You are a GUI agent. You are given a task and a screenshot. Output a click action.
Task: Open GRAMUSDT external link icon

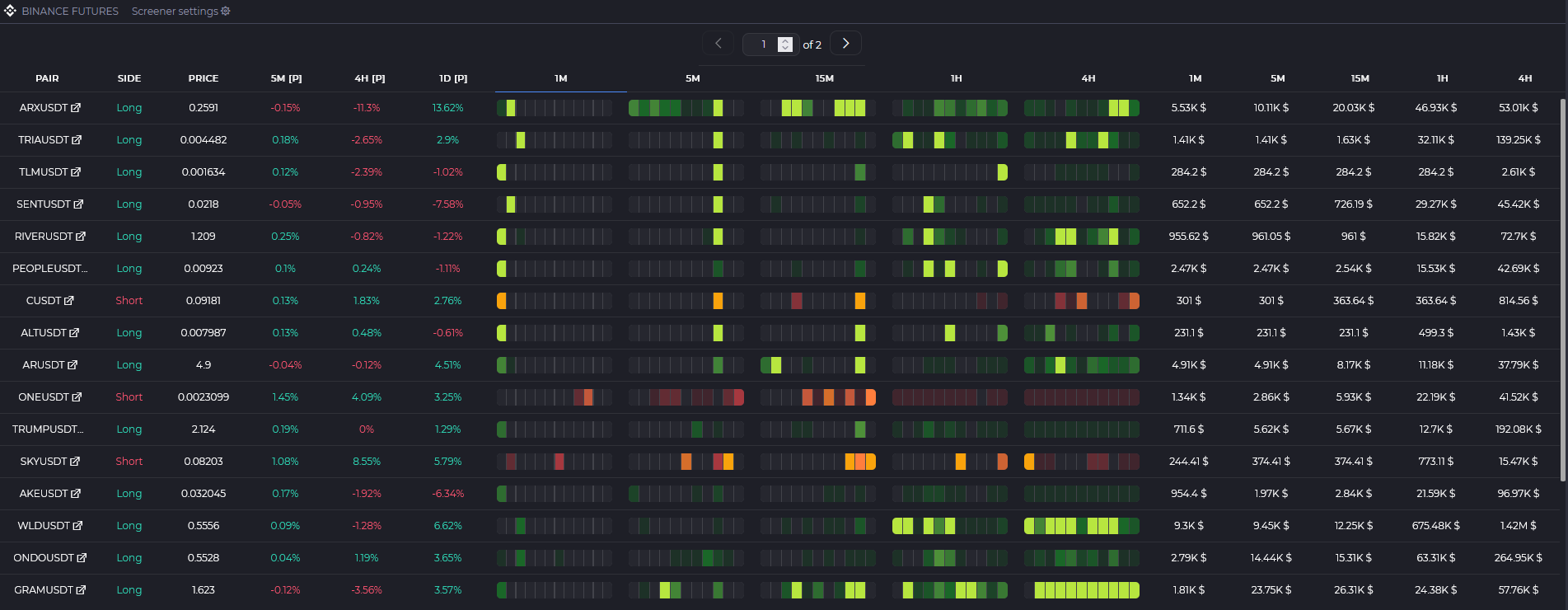click(81, 590)
